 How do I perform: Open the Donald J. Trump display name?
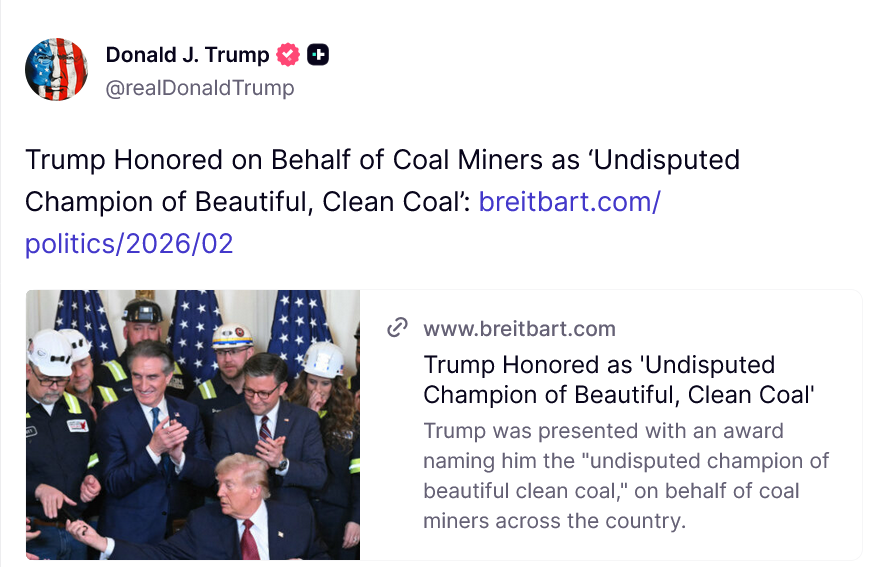187,55
